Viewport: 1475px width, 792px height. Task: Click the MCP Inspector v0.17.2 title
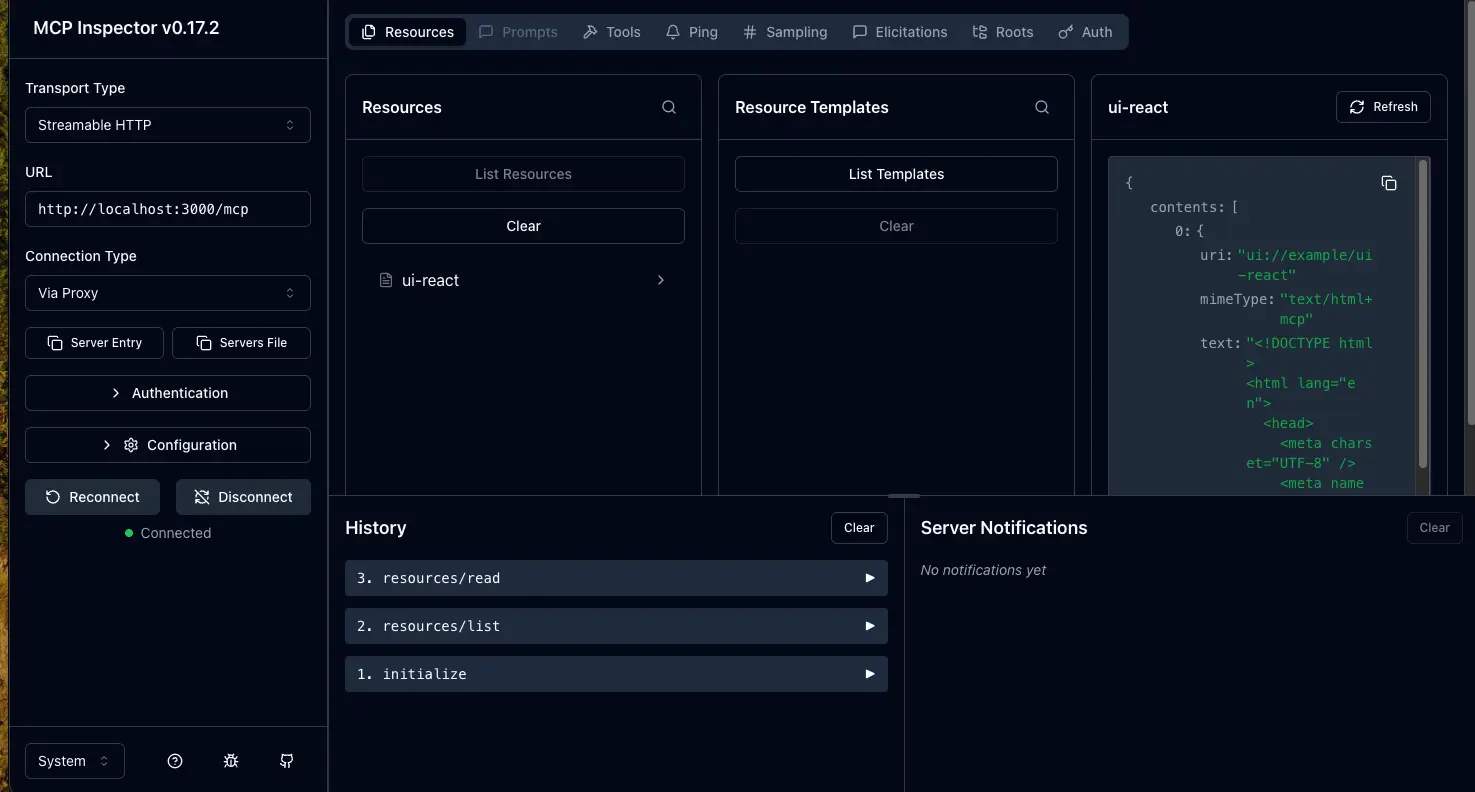126,28
